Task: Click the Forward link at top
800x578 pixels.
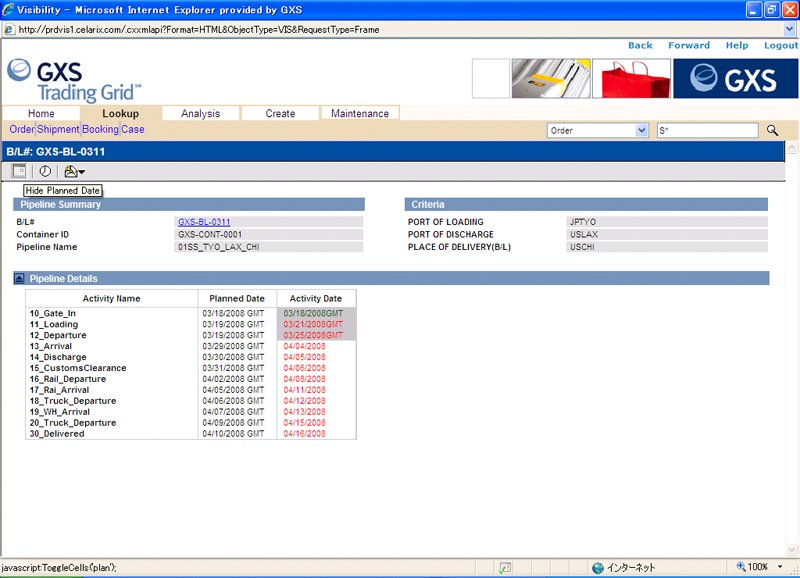Action: (689, 45)
